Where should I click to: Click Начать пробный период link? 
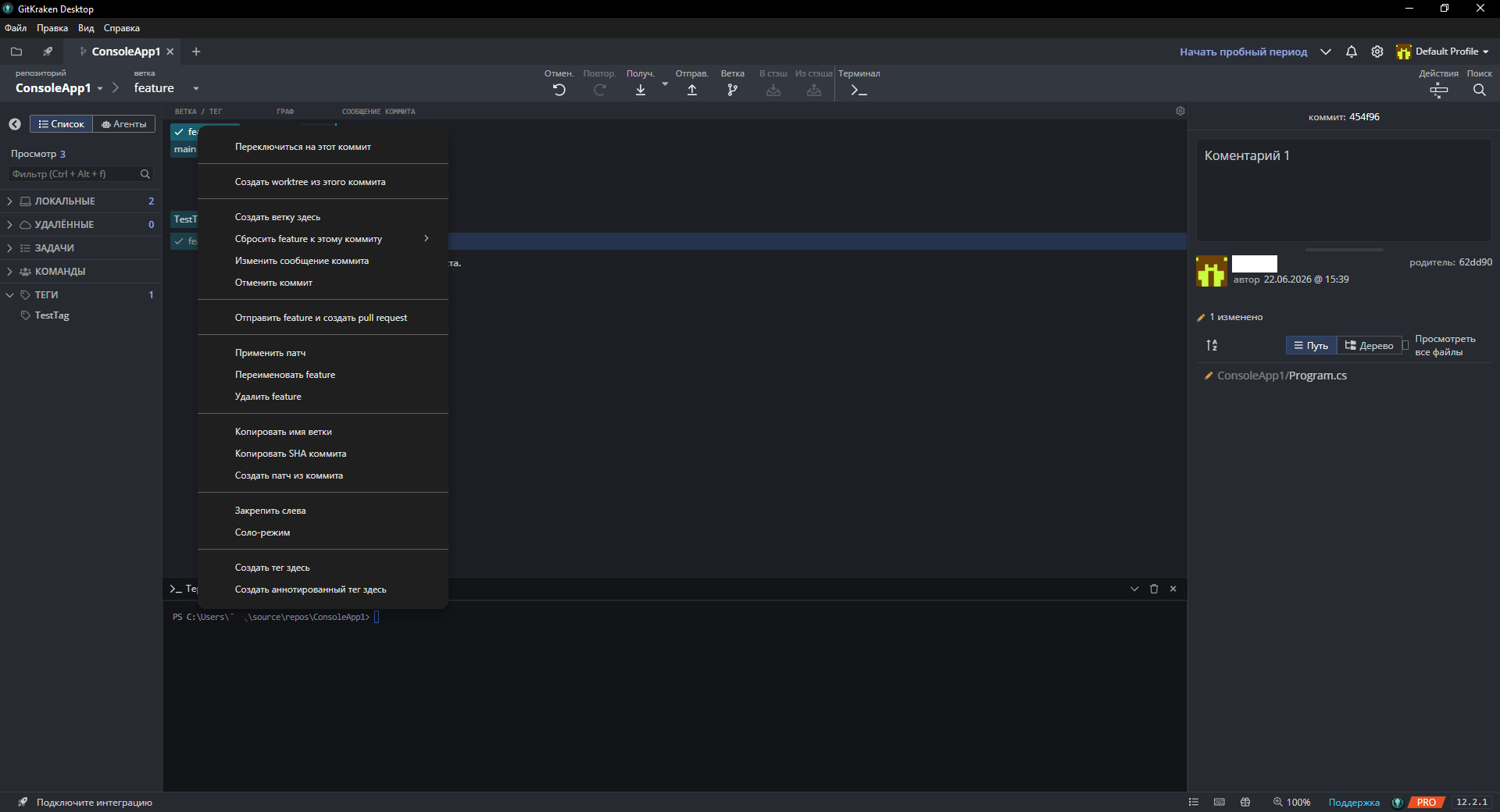click(1243, 52)
